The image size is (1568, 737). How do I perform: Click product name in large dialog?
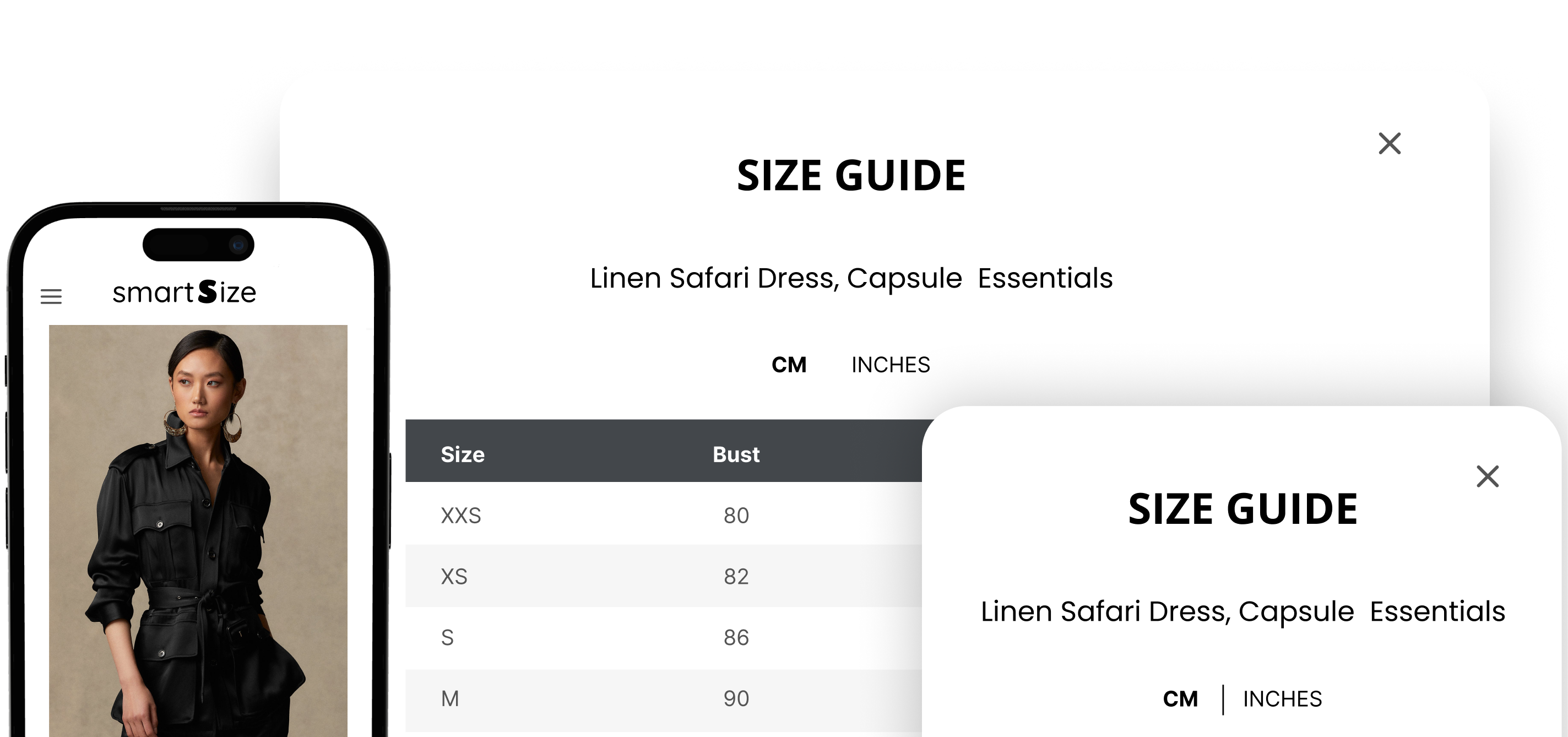point(851,279)
